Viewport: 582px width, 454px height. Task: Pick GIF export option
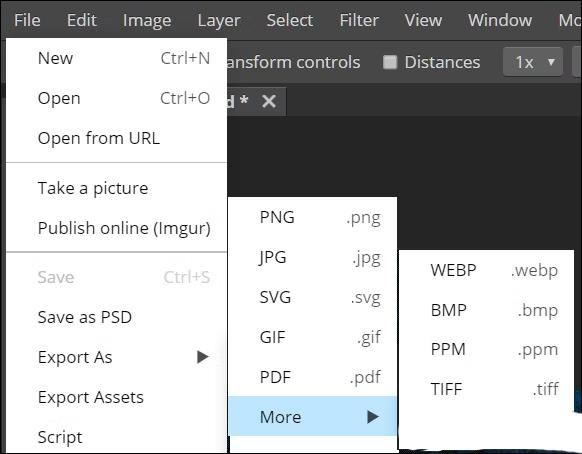[313, 337]
